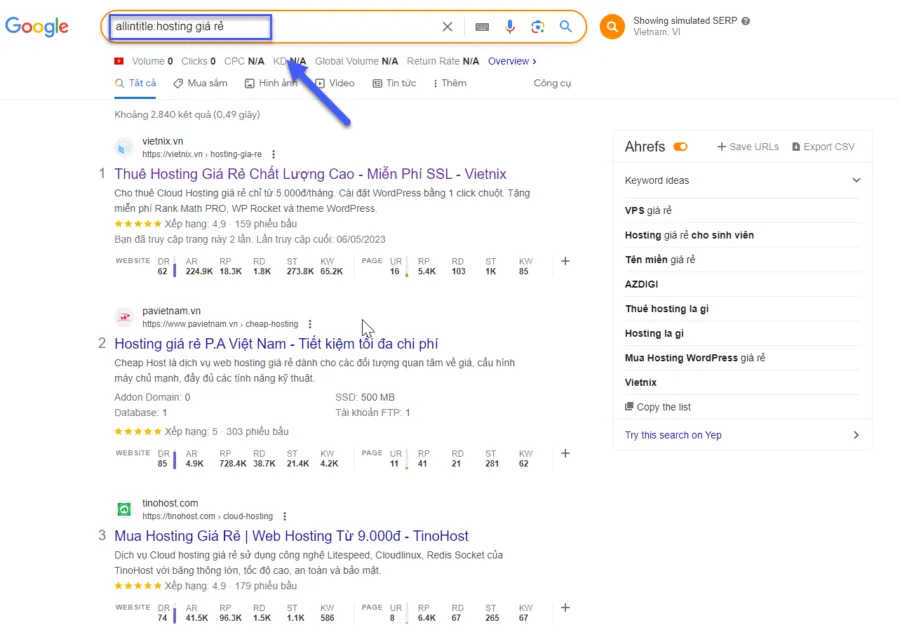Screen dimensions: 900x630
Task: Switch to the Video results tab
Action: [x=336, y=83]
